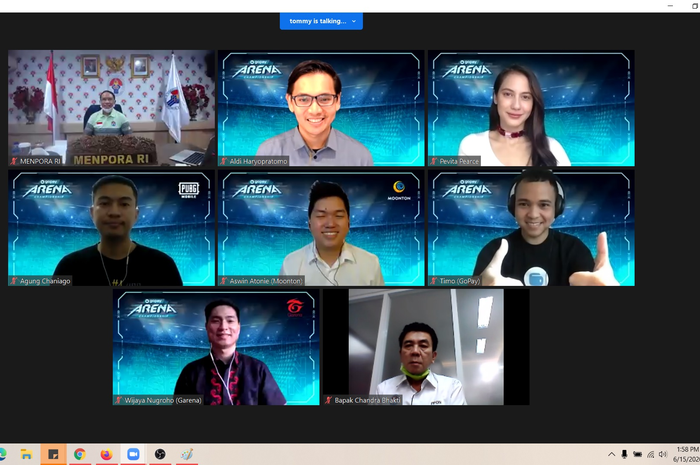This screenshot has height=465, width=700.
Task: Switch to OBS Studio in the taskbar
Action: 160,454
